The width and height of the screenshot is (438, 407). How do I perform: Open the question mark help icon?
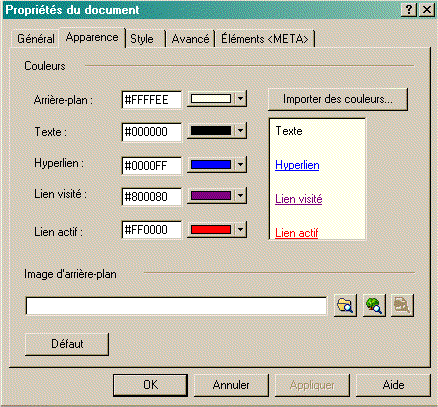[409, 10]
